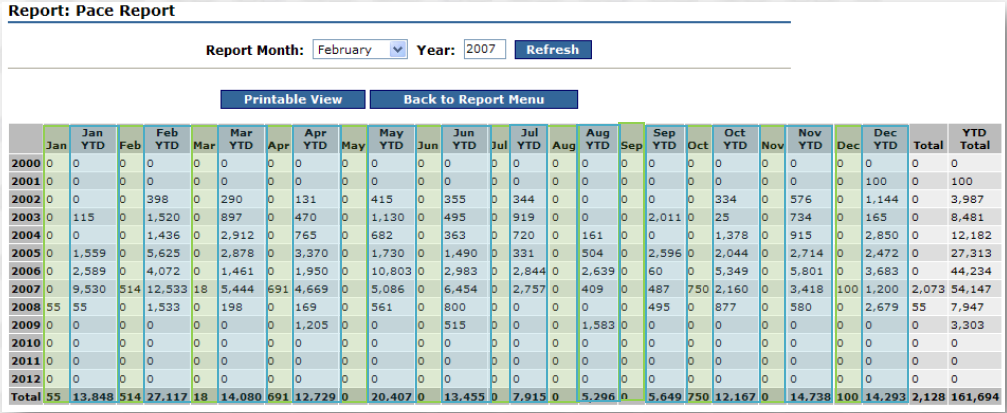The height and width of the screenshot is (413, 1007).
Task: Click the 20,407 May YTD total
Action: [390, 397]
